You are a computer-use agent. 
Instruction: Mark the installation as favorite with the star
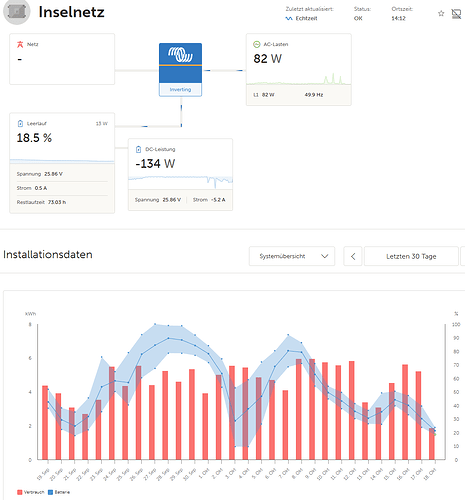click(x=441, y=13)
